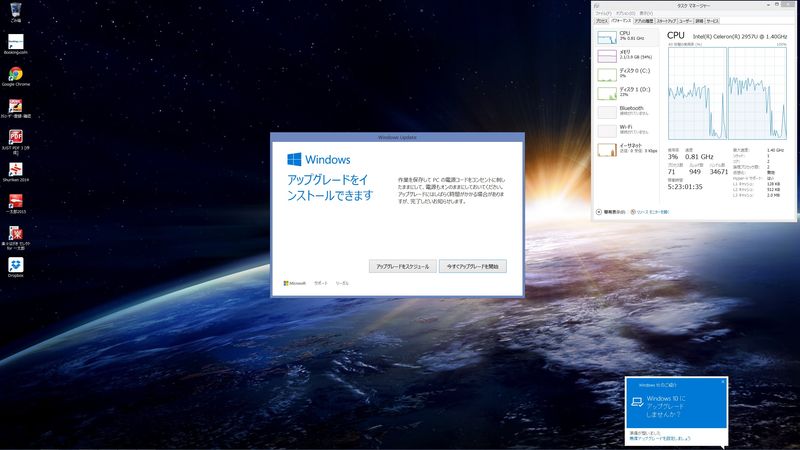This screenshot has width=800, height=450.
Task: Open the ファイル menu in Task Manager
Action: coord(603,13)
